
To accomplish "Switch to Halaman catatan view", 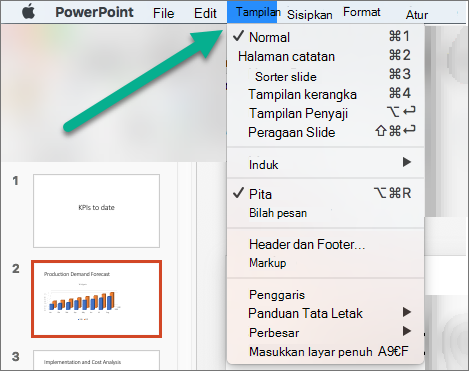I will click(x=325, y=56).
